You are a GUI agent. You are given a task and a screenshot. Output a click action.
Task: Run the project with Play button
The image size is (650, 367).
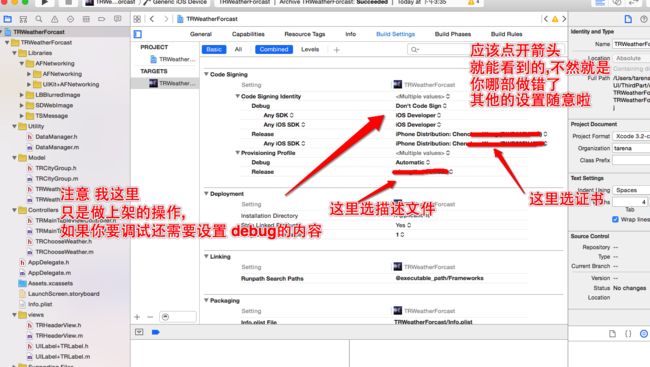(x=45, y=2)
